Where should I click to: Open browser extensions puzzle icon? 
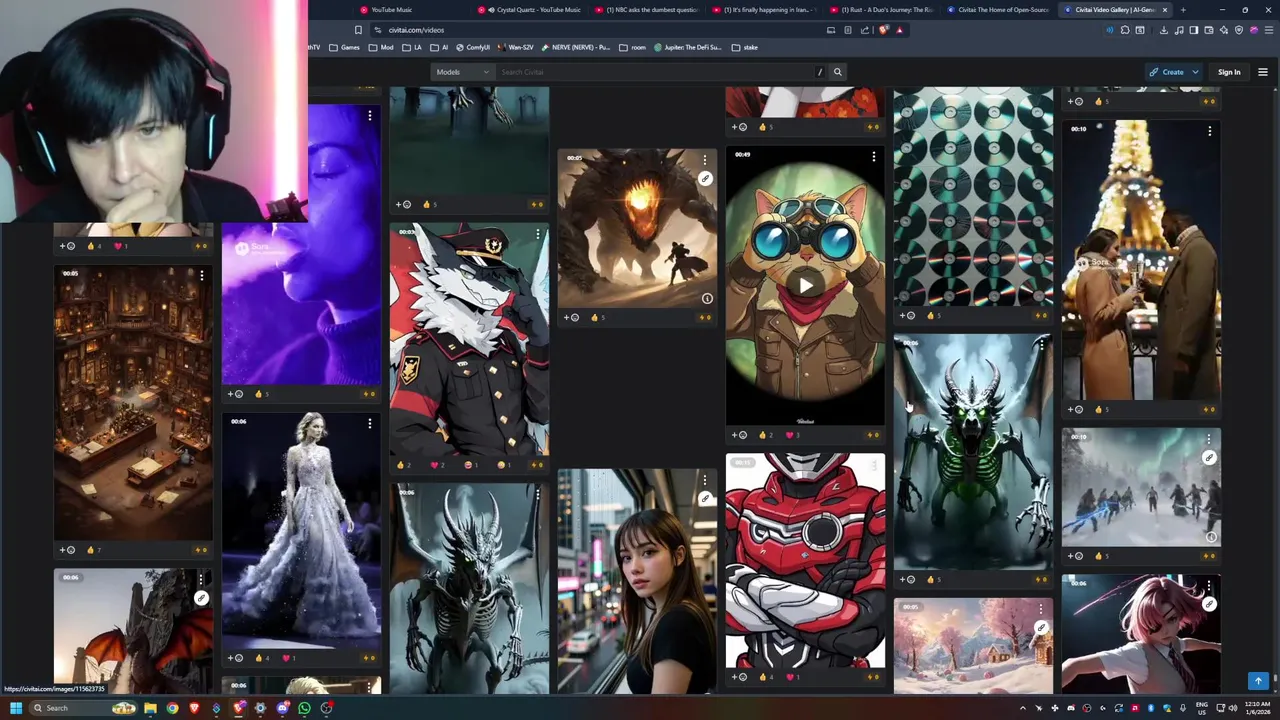tap(1125, 30)
